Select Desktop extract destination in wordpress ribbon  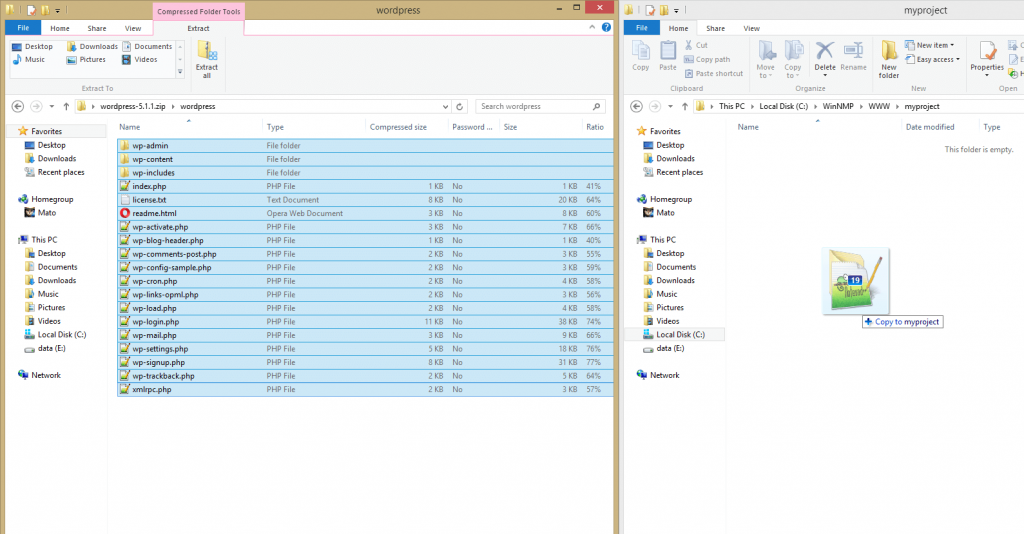pyautogui.click(x=33, y=46)
